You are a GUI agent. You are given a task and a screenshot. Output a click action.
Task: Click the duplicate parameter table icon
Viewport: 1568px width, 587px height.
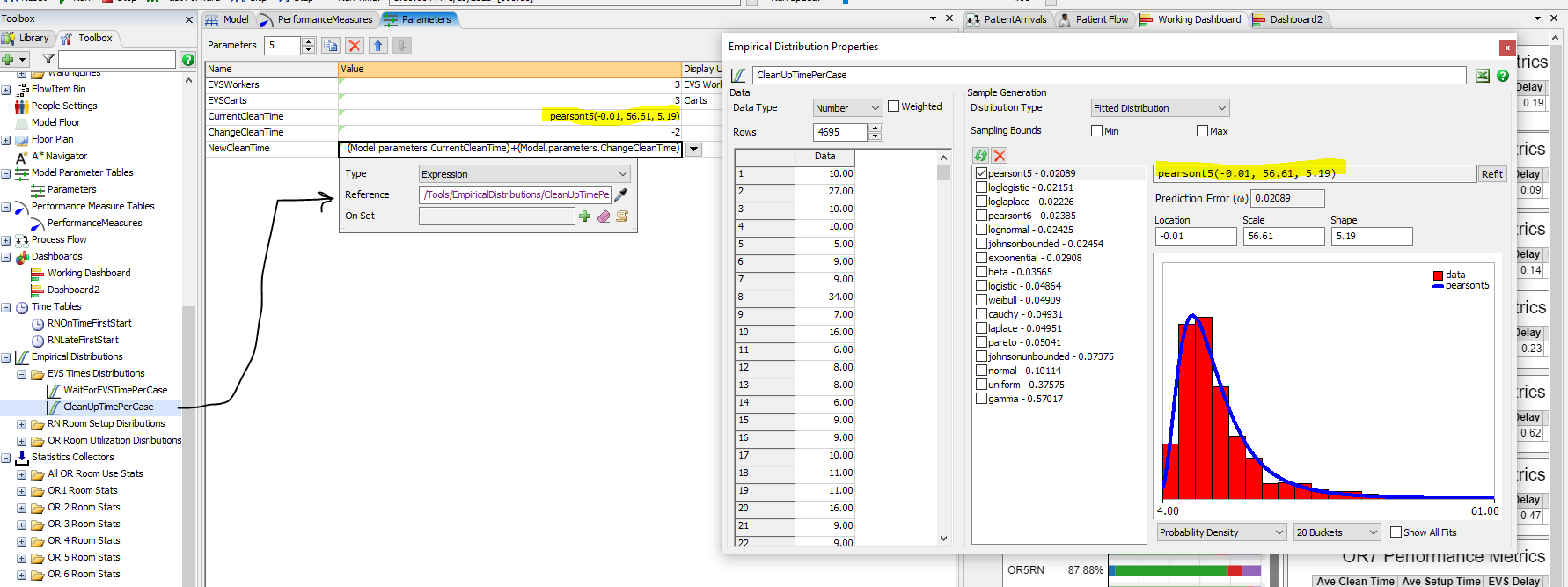click(330, 46)
